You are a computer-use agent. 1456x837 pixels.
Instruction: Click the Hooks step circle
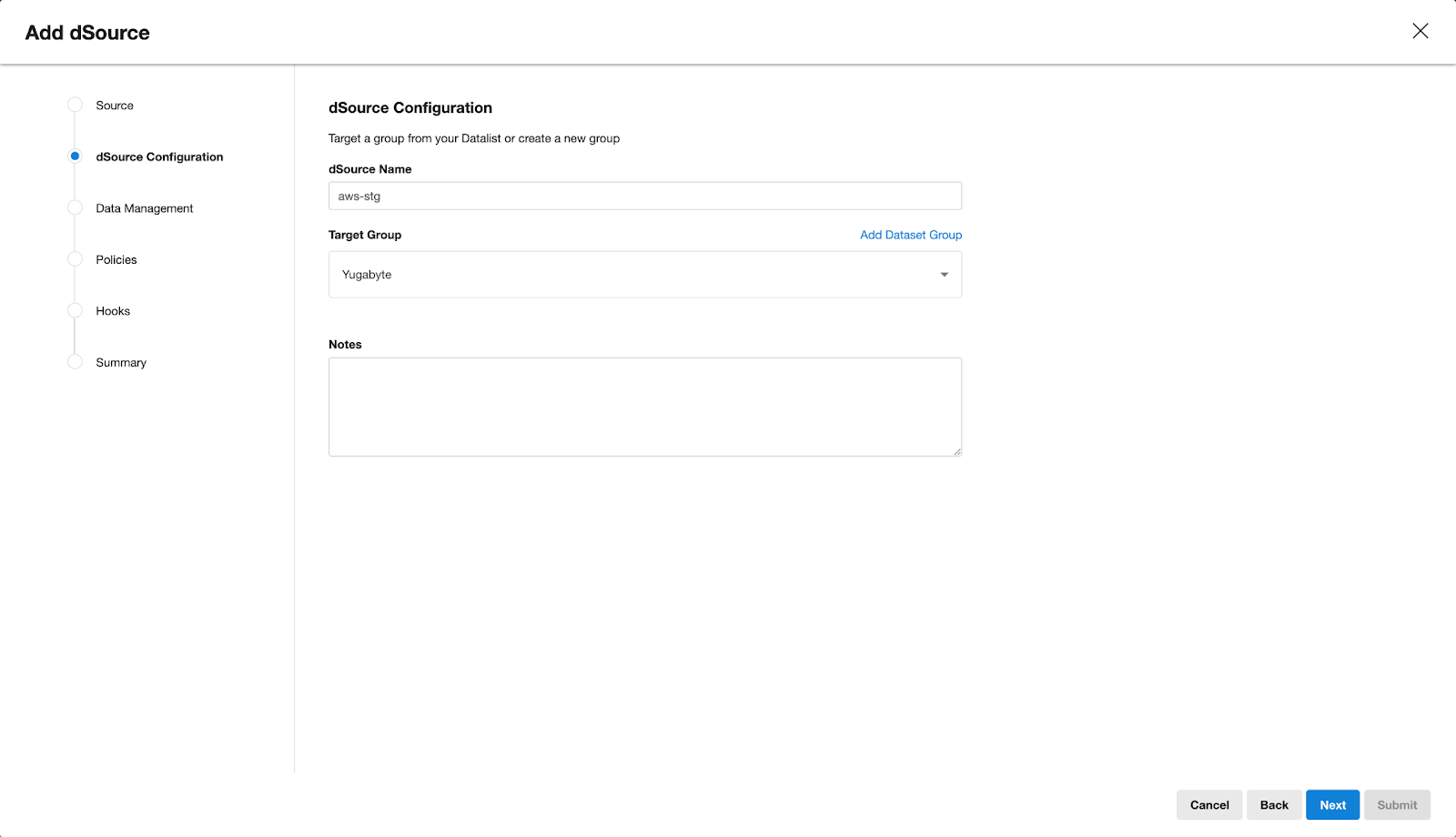75,311
